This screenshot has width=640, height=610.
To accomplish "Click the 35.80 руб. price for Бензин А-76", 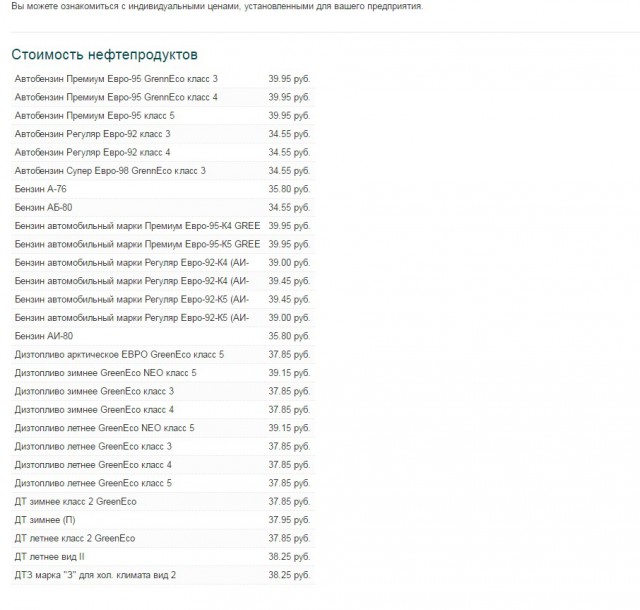I will tap(289, 189).
